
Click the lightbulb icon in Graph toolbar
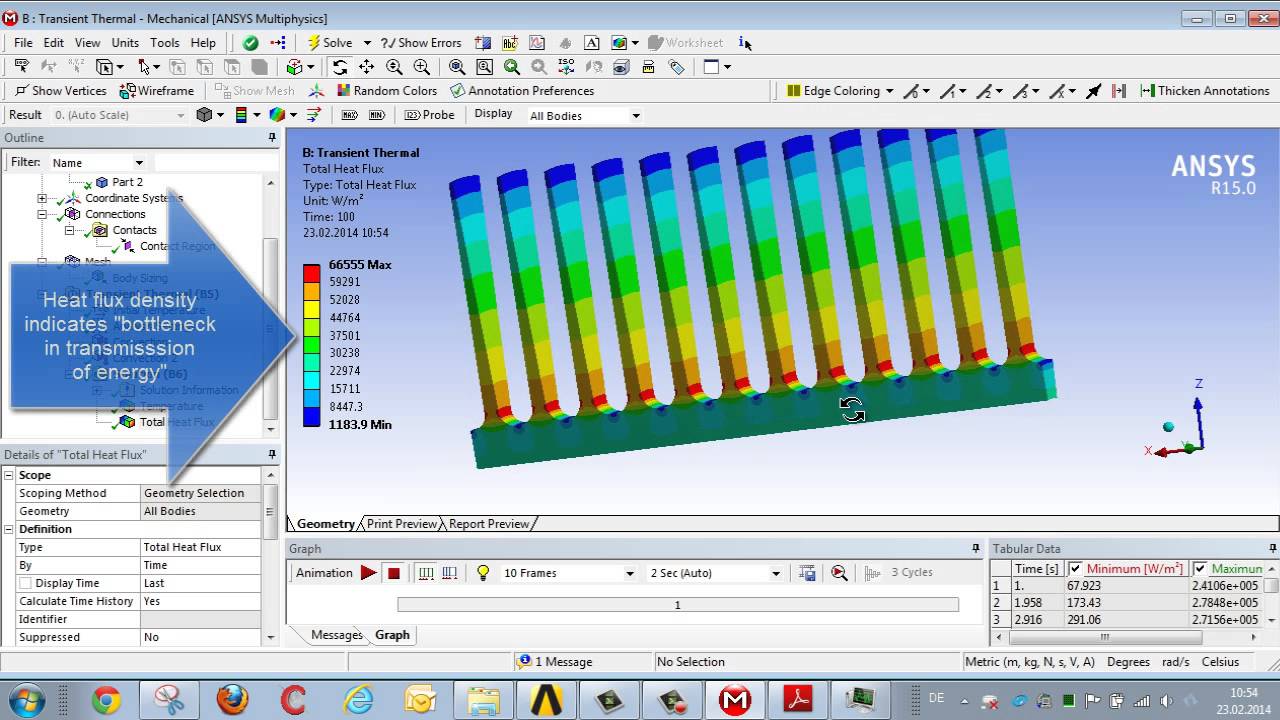pos(483,573)
